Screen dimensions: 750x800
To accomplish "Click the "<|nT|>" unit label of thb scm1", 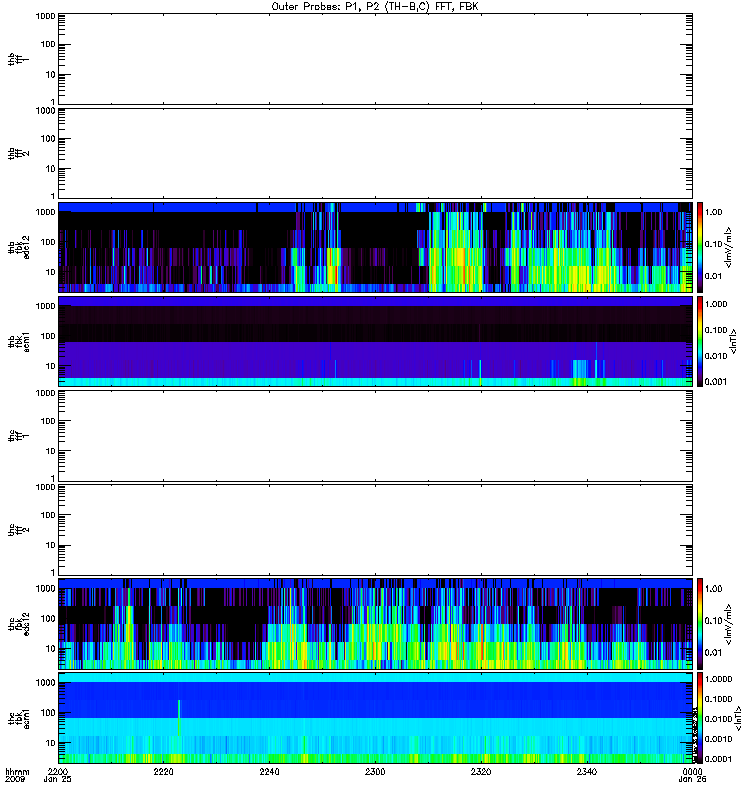I will (x=734, y=341).
